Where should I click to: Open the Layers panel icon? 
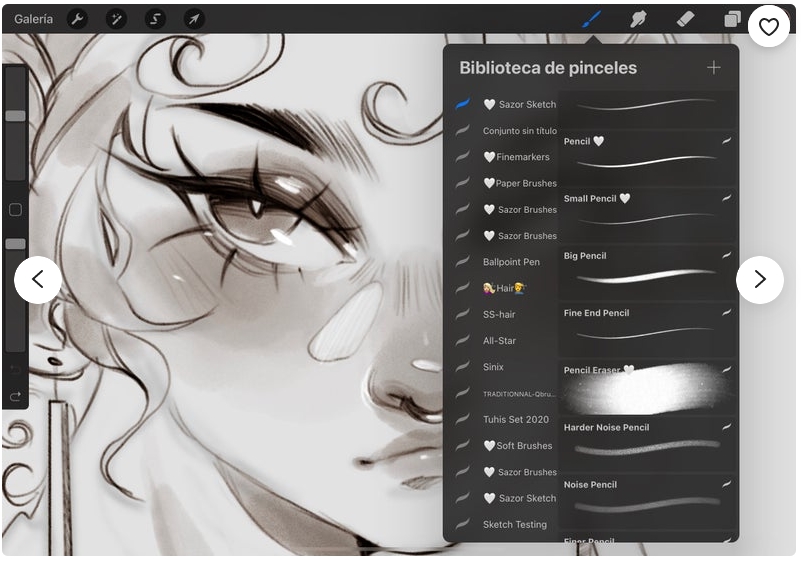pos(732,19)
